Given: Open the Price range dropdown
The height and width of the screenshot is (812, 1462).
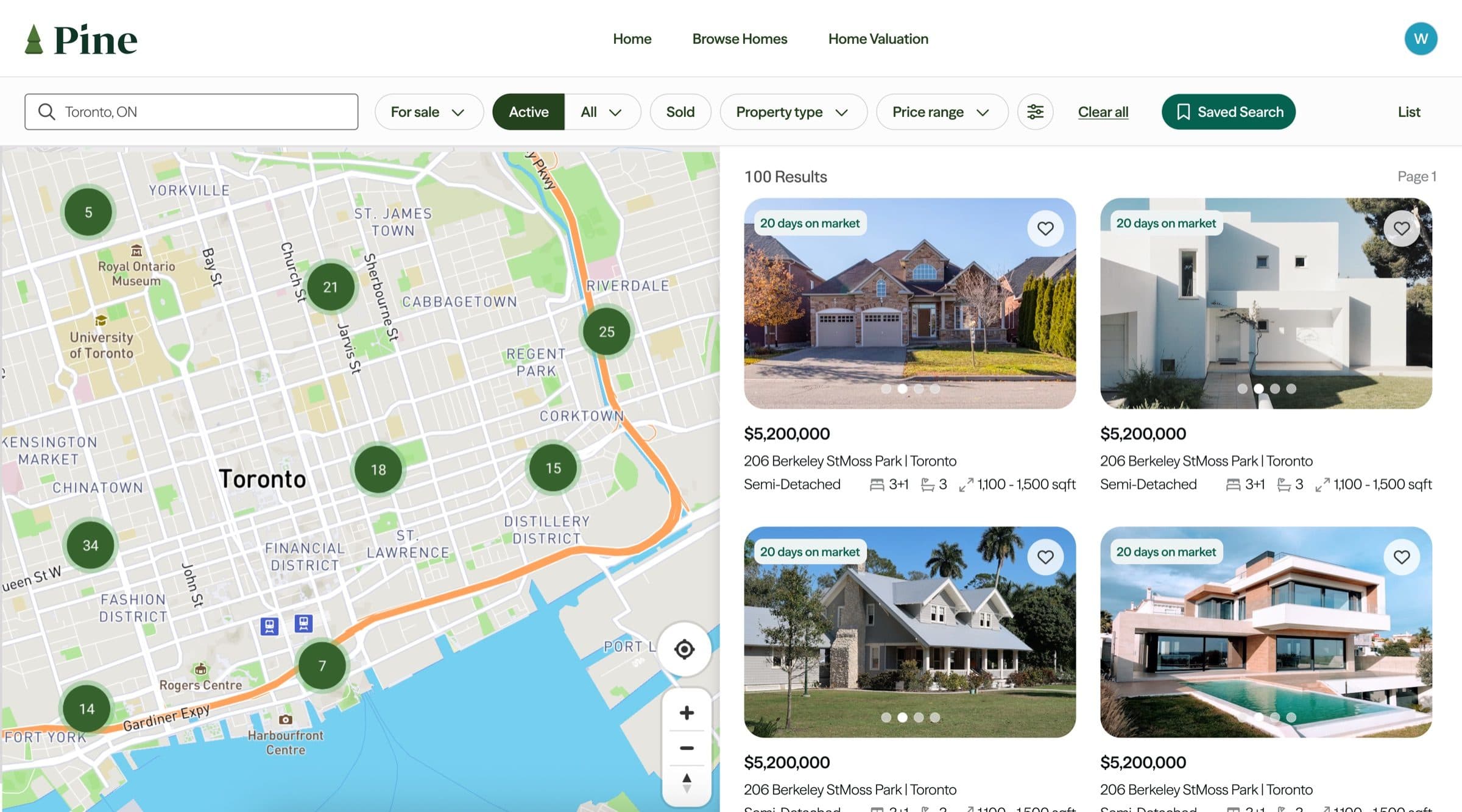Looking at the screenshot, I should tap(941, 112).
